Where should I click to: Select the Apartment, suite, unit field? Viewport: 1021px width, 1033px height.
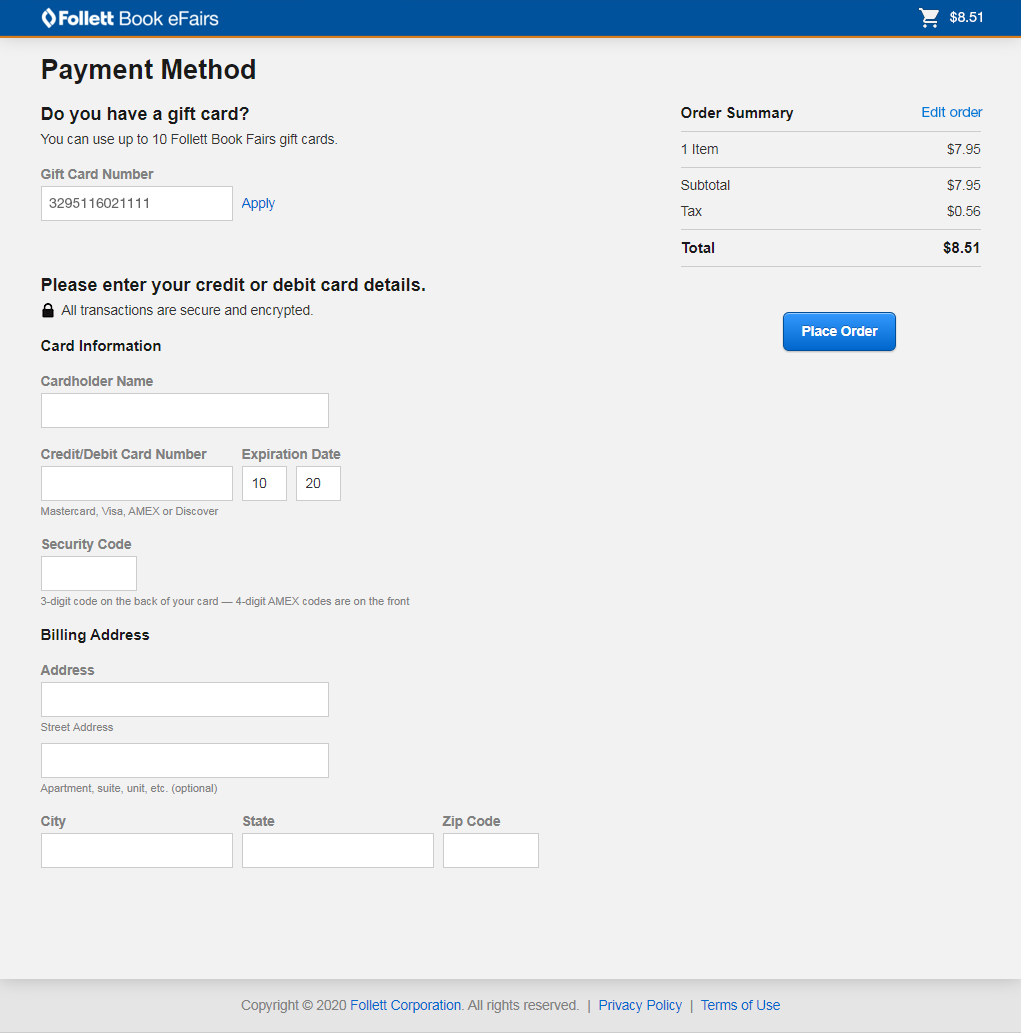(184, 760)
